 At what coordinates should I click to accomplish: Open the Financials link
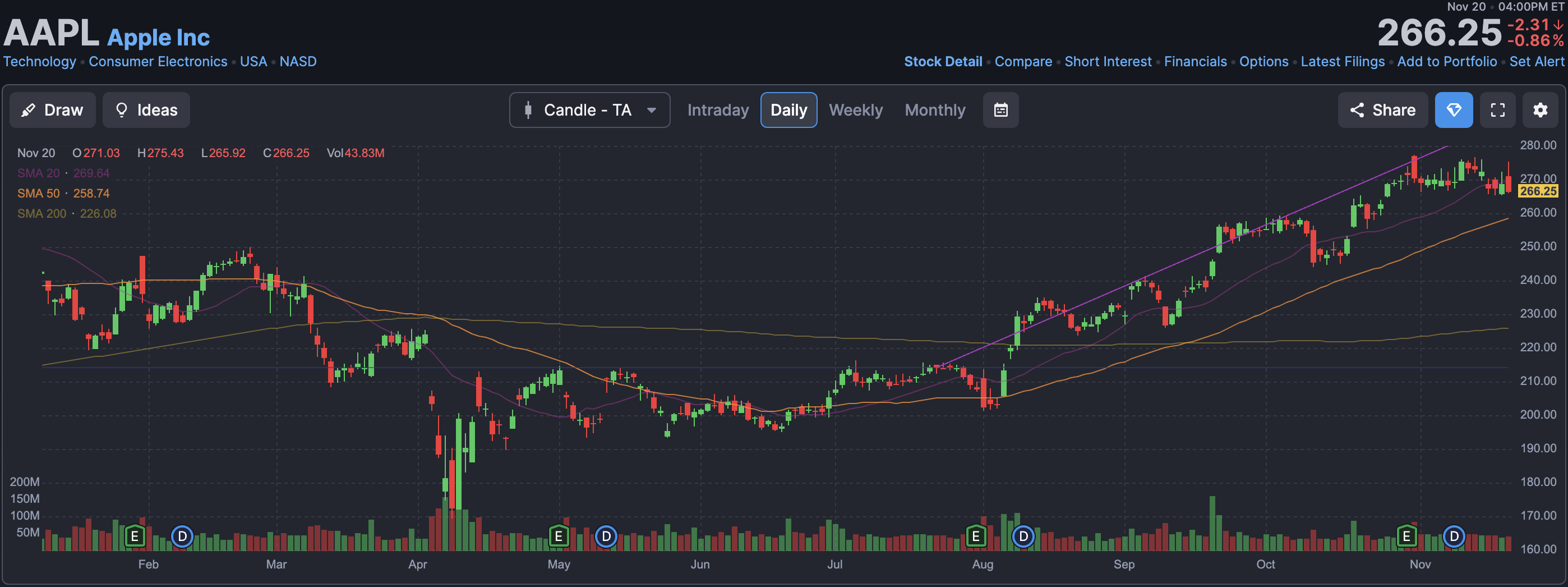click(1196, 62)
